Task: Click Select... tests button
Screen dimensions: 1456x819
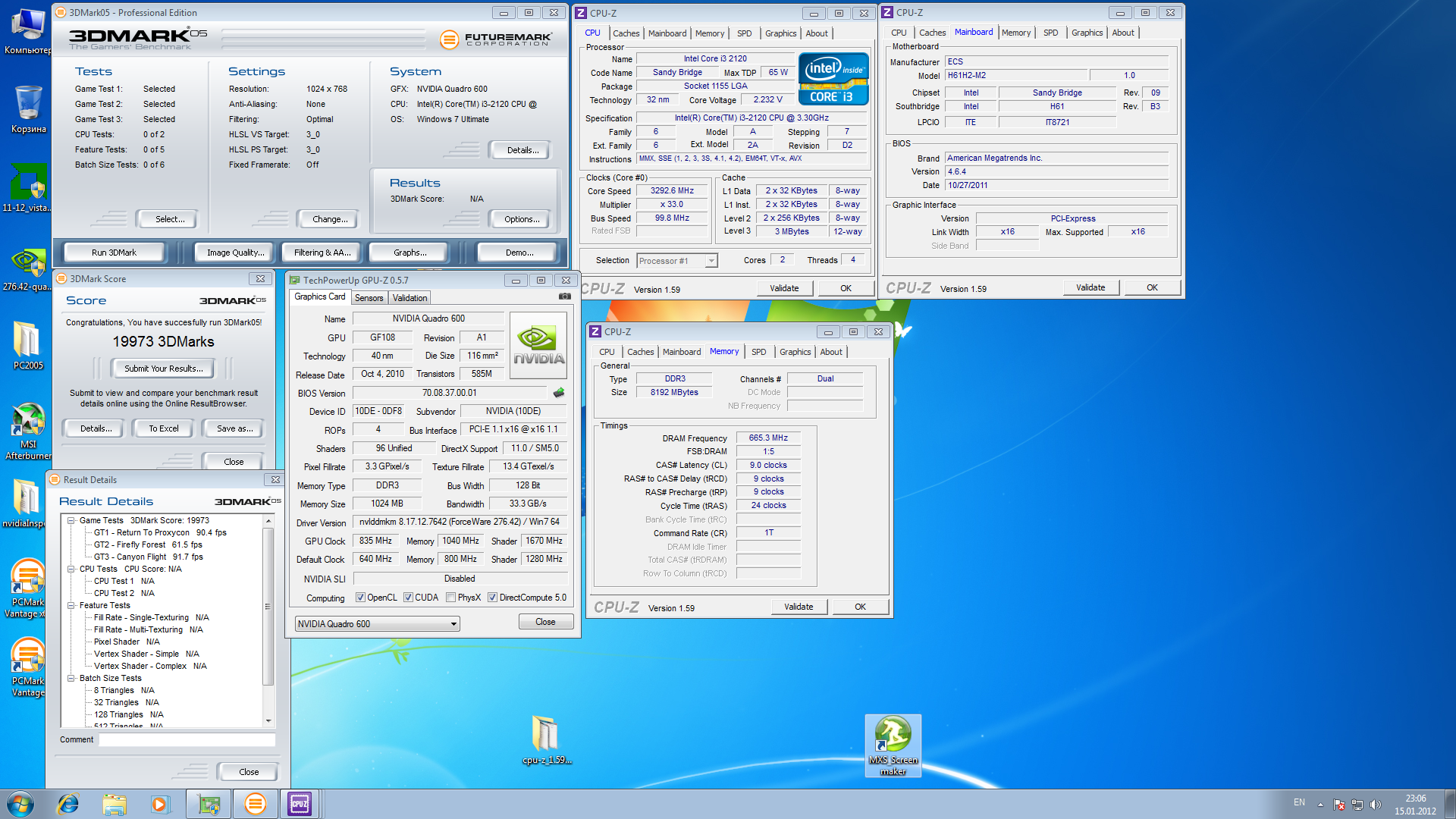Action: tap(170, 219)
